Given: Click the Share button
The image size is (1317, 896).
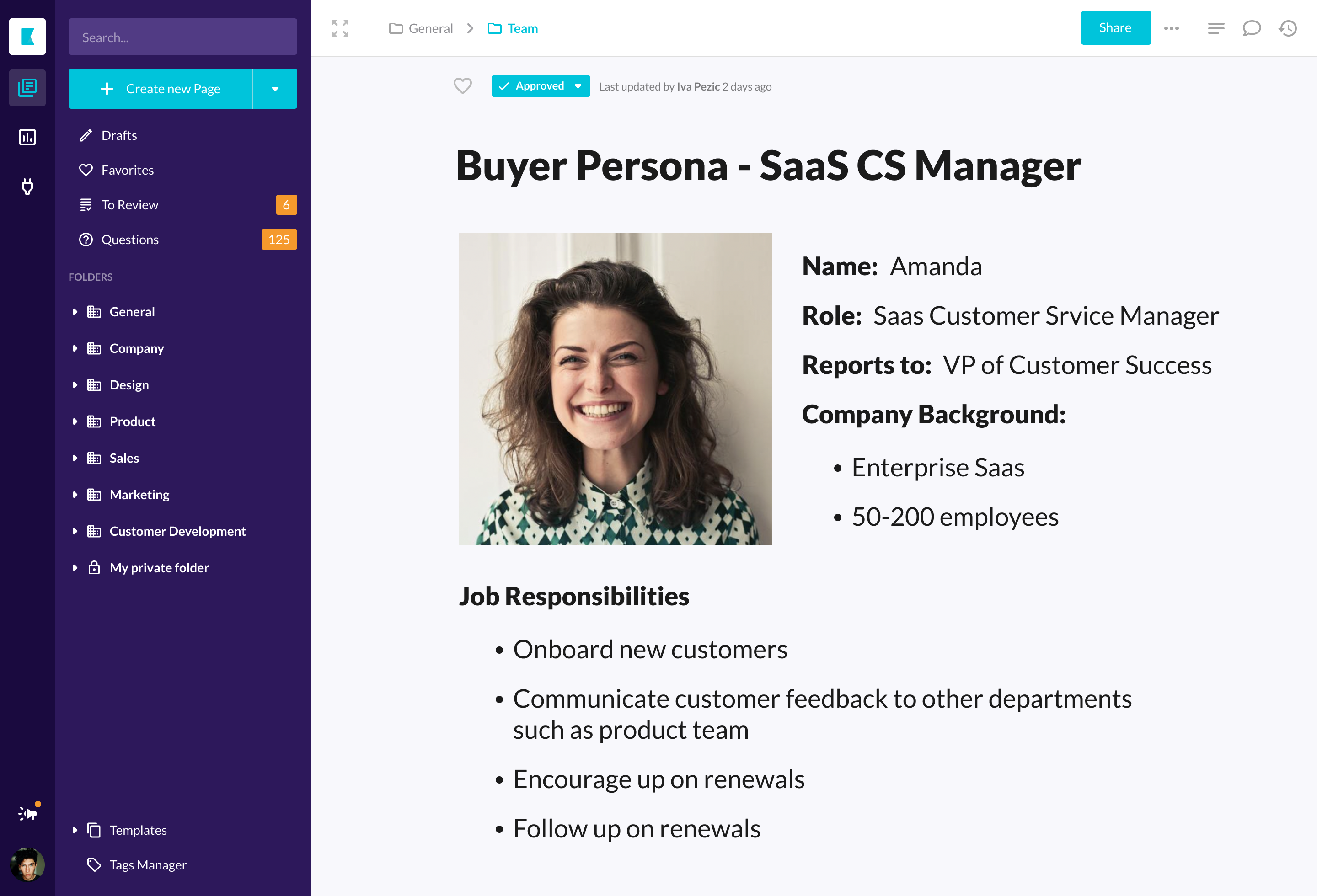Looking at the screenshot, I should 1115,28.
